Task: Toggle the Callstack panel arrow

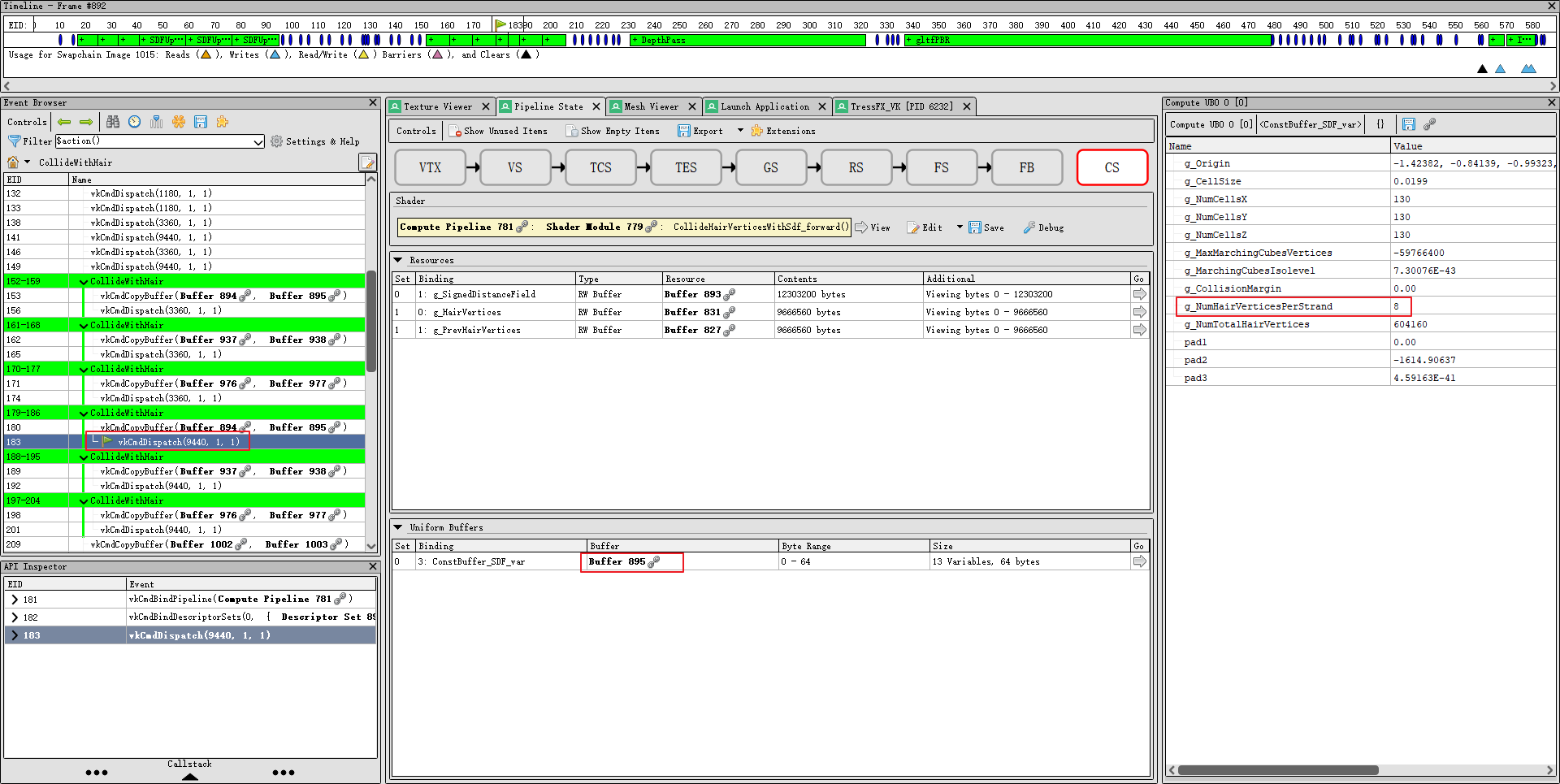Action: (189, 777)
